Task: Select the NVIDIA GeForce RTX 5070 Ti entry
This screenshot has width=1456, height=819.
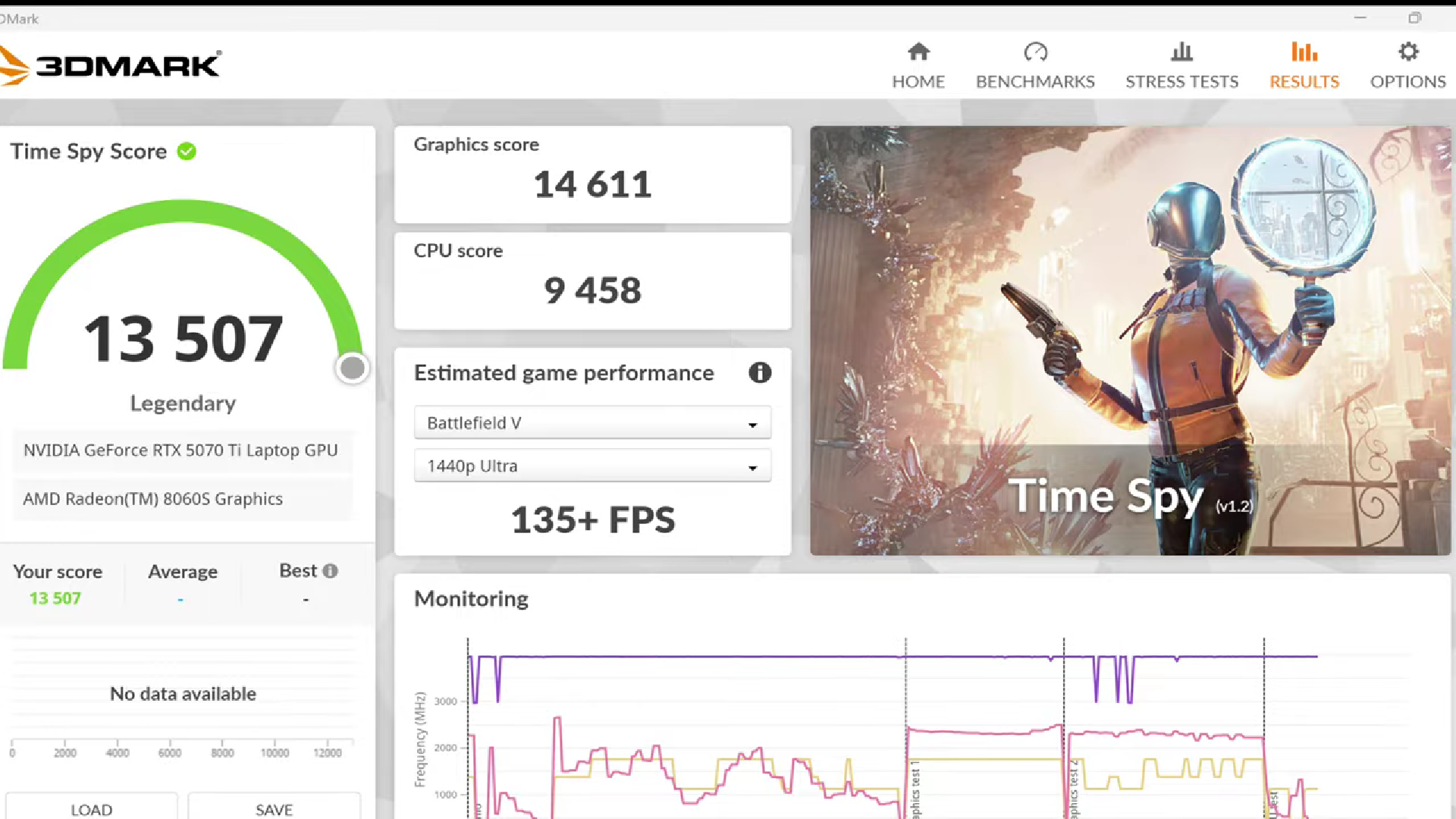Action: [180, 450]
